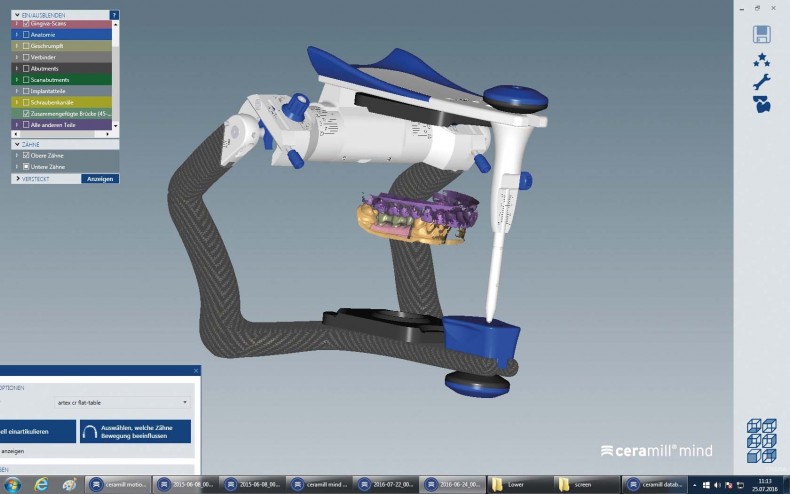This screenshot has height=494, width=790.
Task: Enable the Anatomie checkbox
Action: pos(26,34)
